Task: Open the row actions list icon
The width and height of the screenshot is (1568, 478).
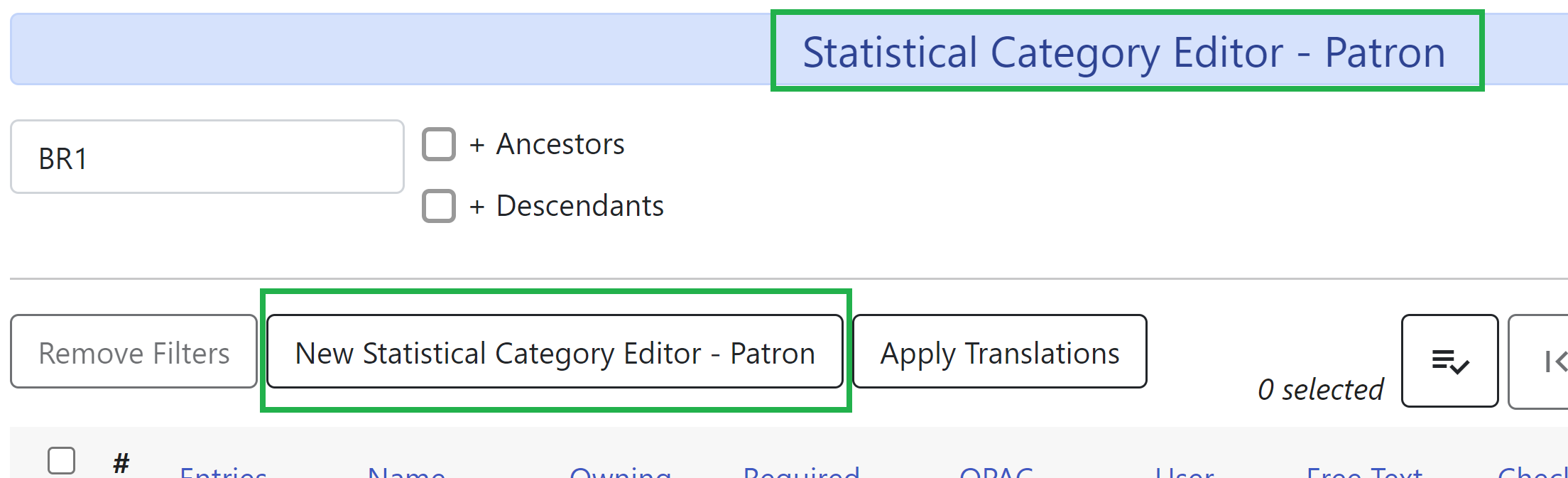Action: click(x=1449, y=361)
